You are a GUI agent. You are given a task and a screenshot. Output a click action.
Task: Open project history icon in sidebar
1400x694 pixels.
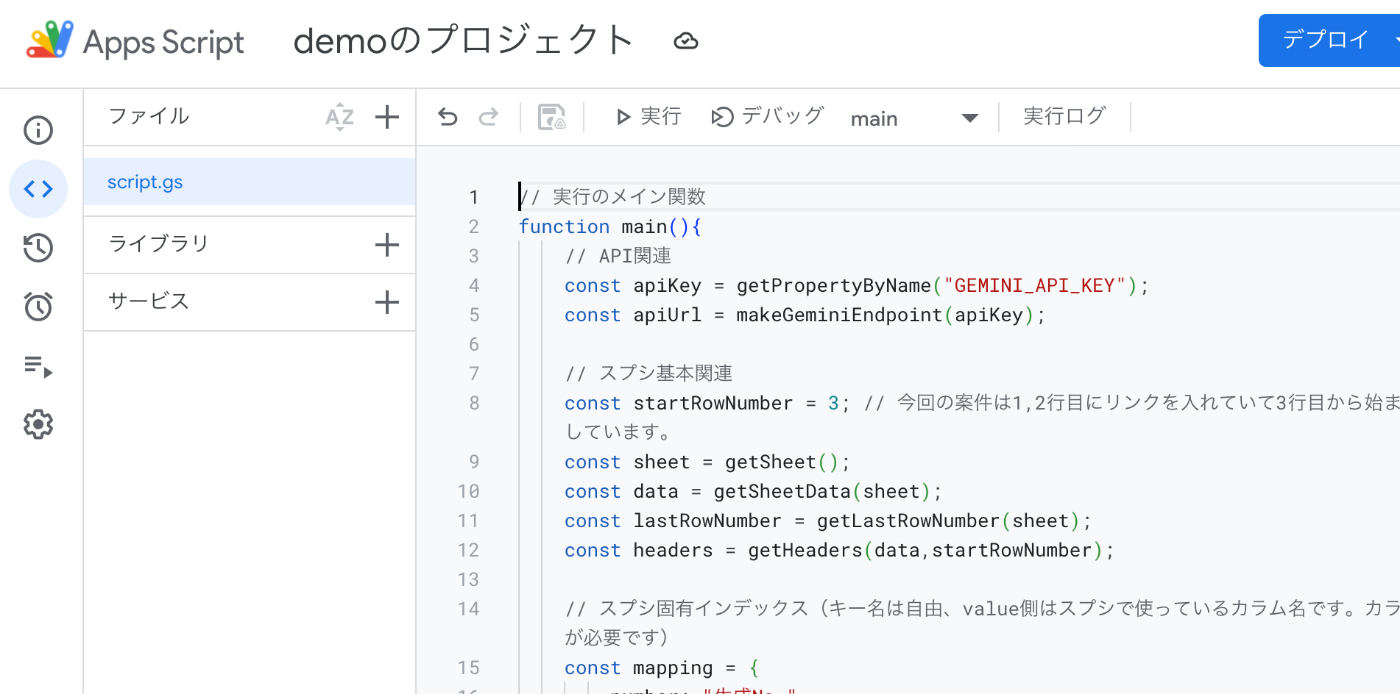tap(38, 248)
